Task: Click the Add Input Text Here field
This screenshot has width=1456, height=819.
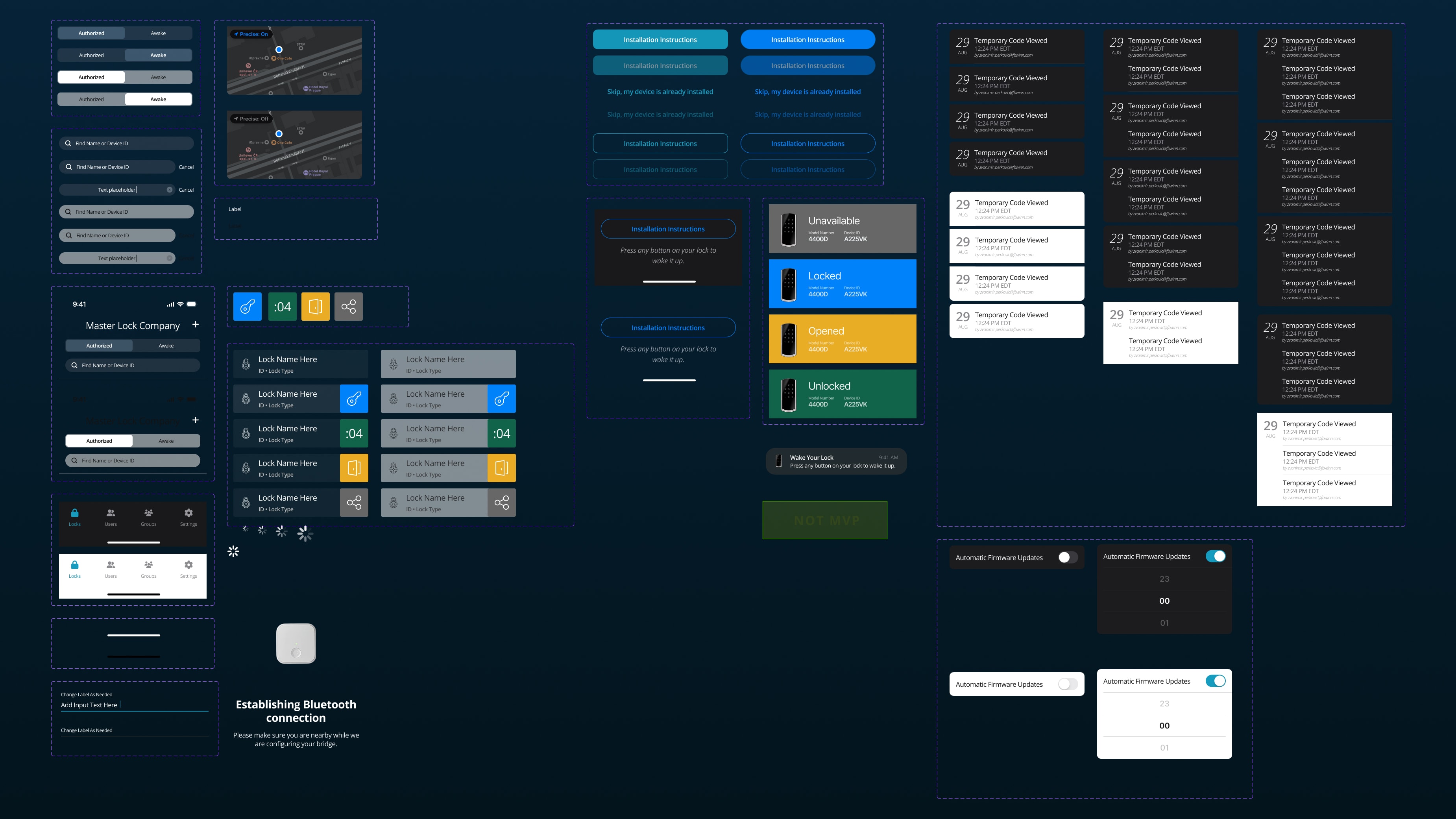Action: pyautogui.click(x=135, y=705)
